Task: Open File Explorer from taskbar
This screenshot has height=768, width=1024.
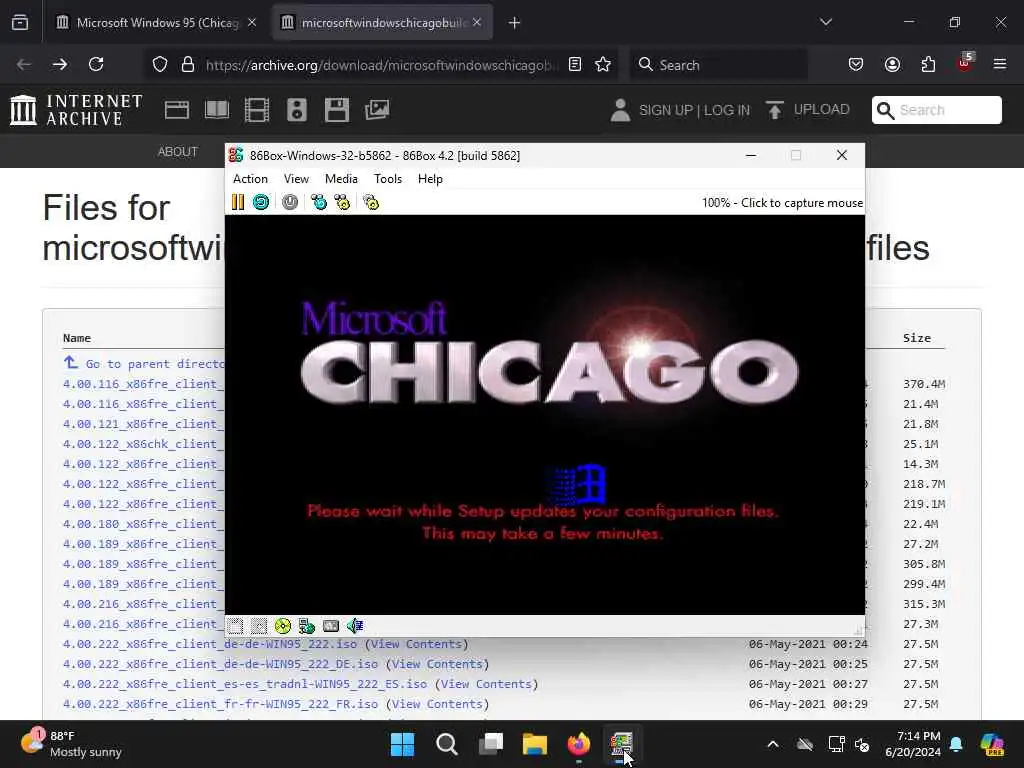Action: tap(534, 744)
